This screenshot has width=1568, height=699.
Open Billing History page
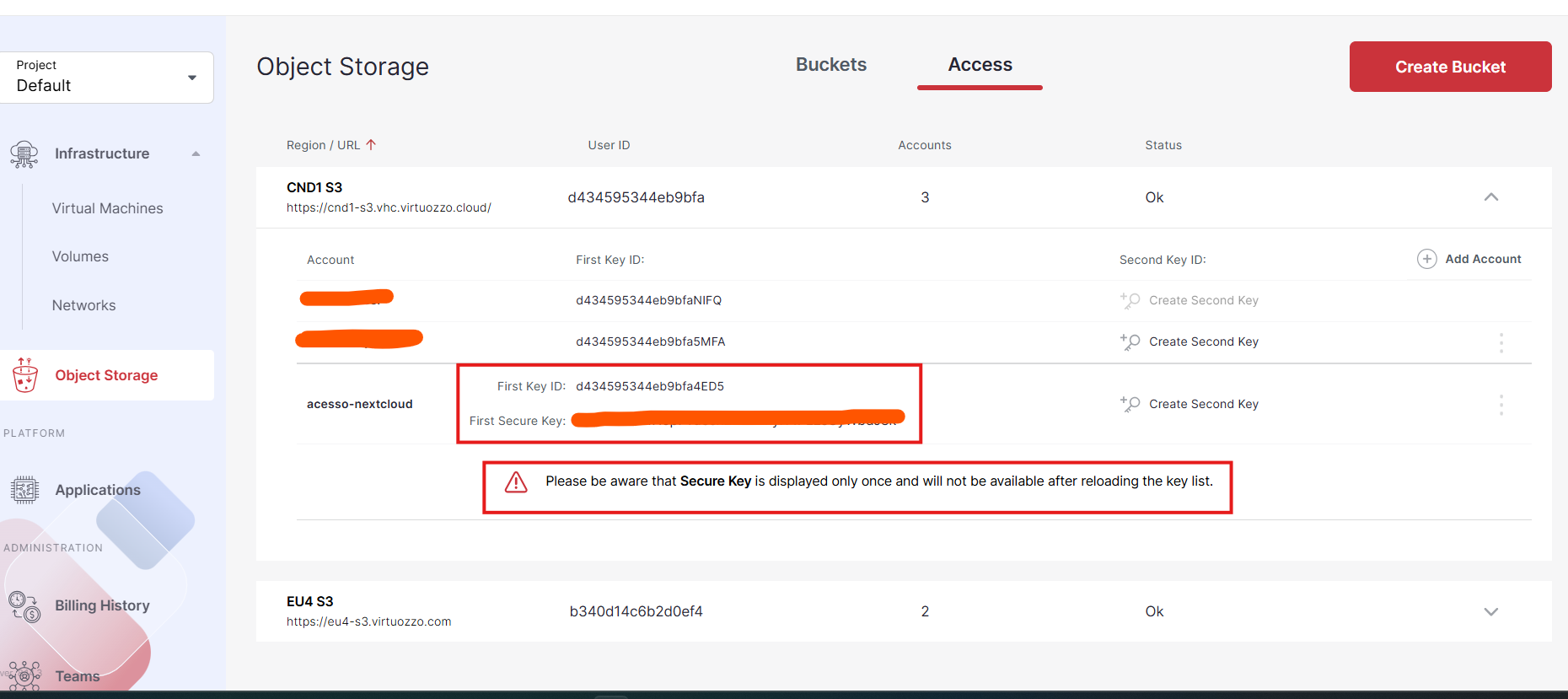tap(102, 605)
